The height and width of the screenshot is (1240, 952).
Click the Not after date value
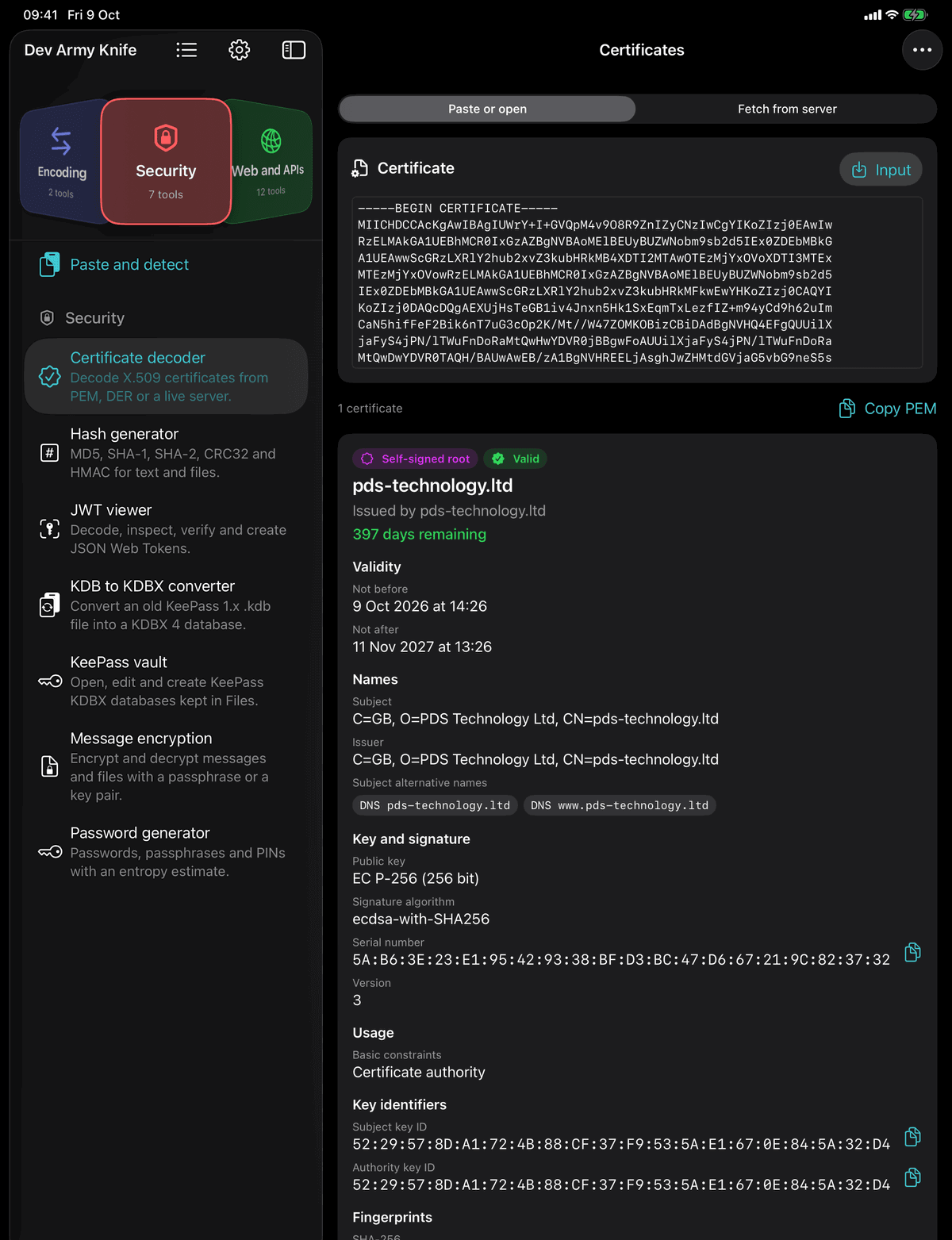(x=422, y=647)
